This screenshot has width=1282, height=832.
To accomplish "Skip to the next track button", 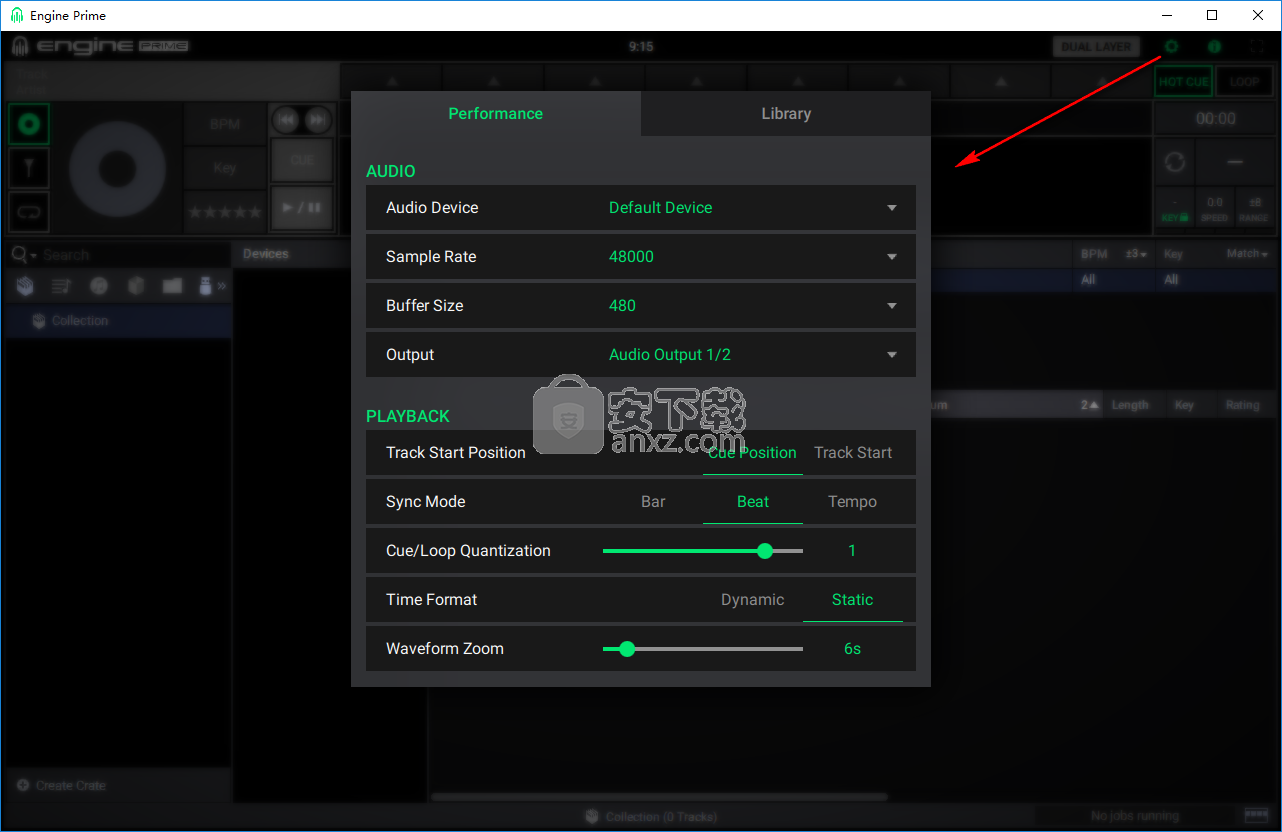I will tap(317, 120).
